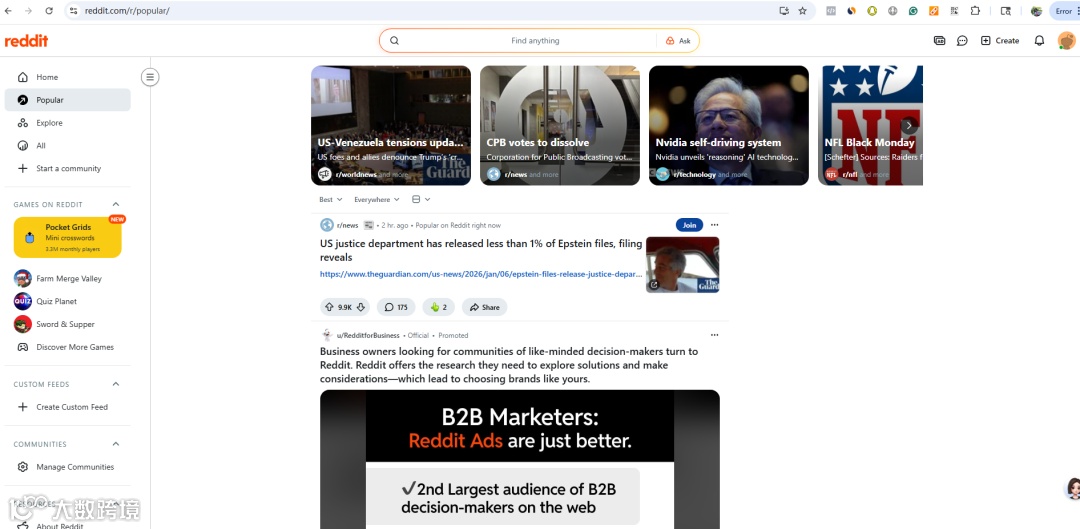Open Pocket Grids mini crosswords card
The width and height of the screenshot is (1080, 529).
[x=68, y=238]
